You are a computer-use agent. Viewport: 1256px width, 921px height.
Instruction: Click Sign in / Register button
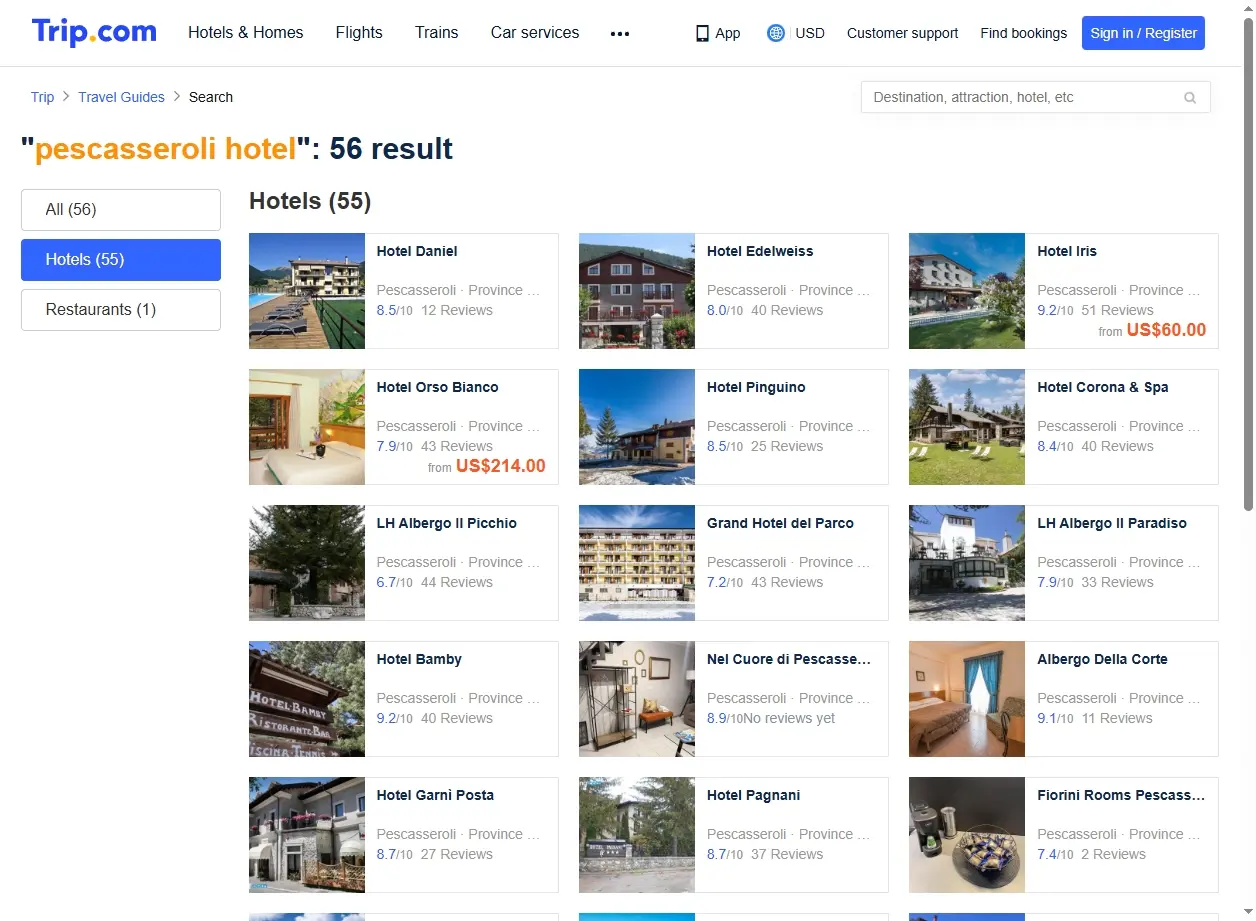[x=1143, y=33]
